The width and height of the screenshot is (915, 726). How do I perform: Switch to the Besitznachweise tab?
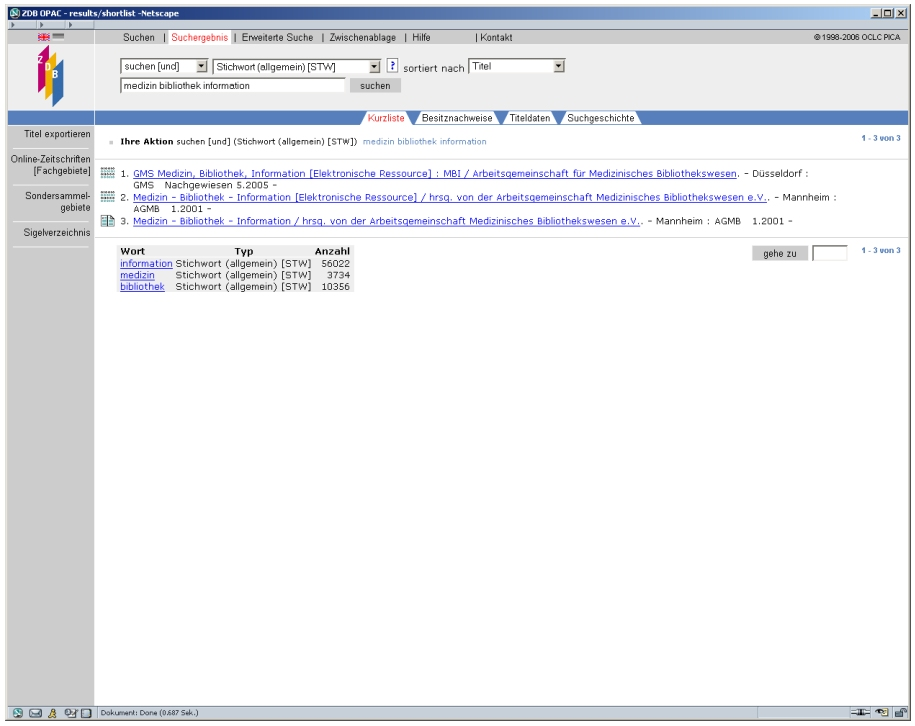tap(457, 117)
